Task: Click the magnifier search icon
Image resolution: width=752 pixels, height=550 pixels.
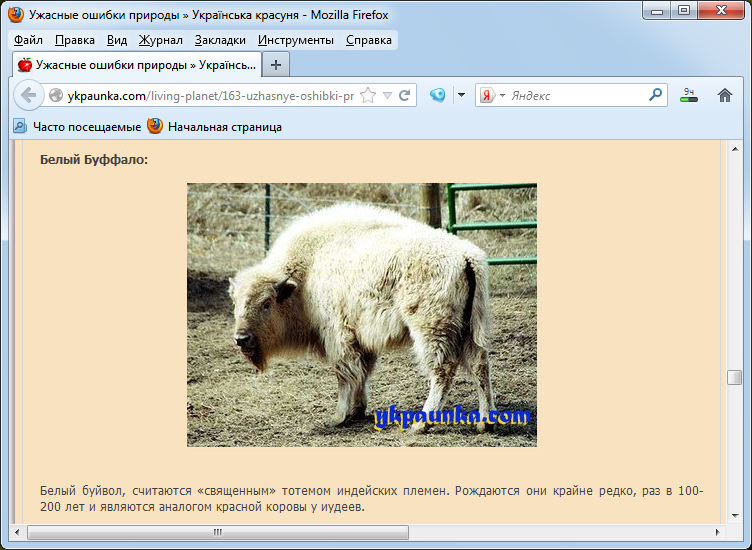Action: pyautogui.click(x=656, y=96)
